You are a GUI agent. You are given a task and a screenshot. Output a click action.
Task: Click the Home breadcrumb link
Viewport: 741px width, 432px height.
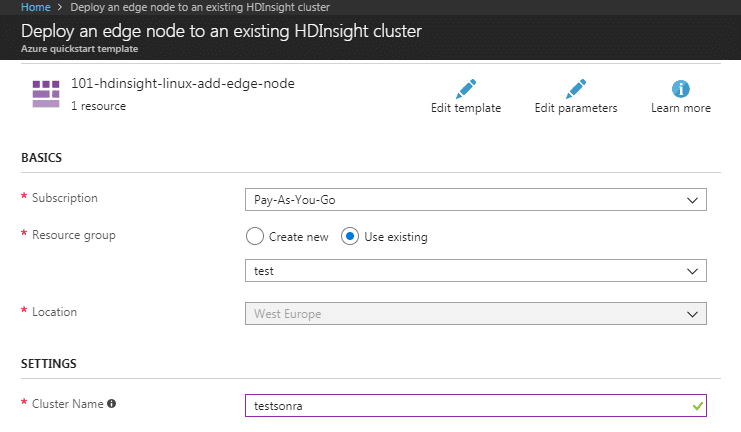(35, 7)
